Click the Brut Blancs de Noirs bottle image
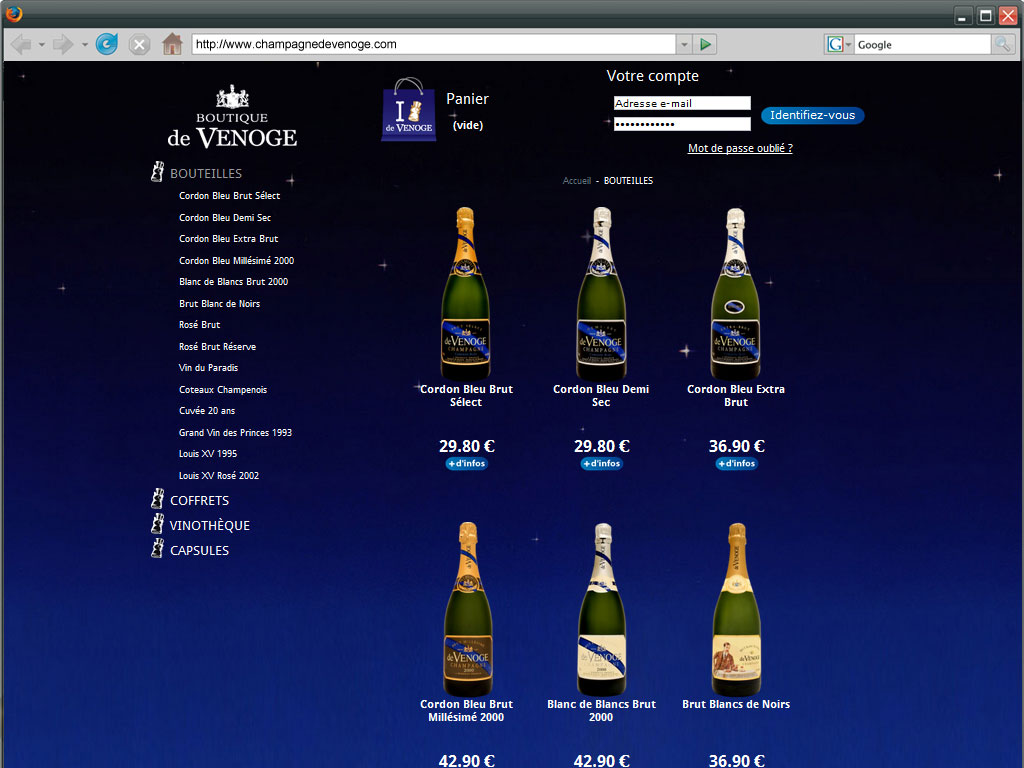 click(736, 609)
